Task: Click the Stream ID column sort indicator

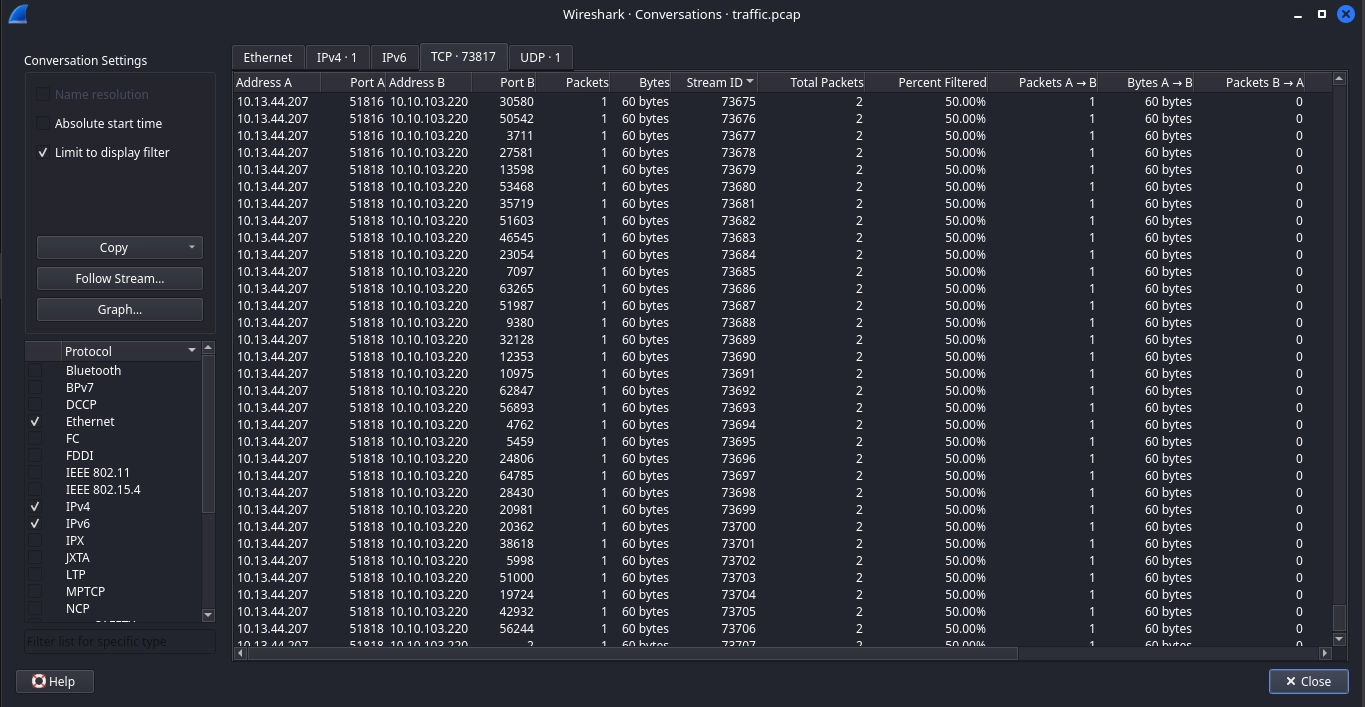Action: coord(750,82)
